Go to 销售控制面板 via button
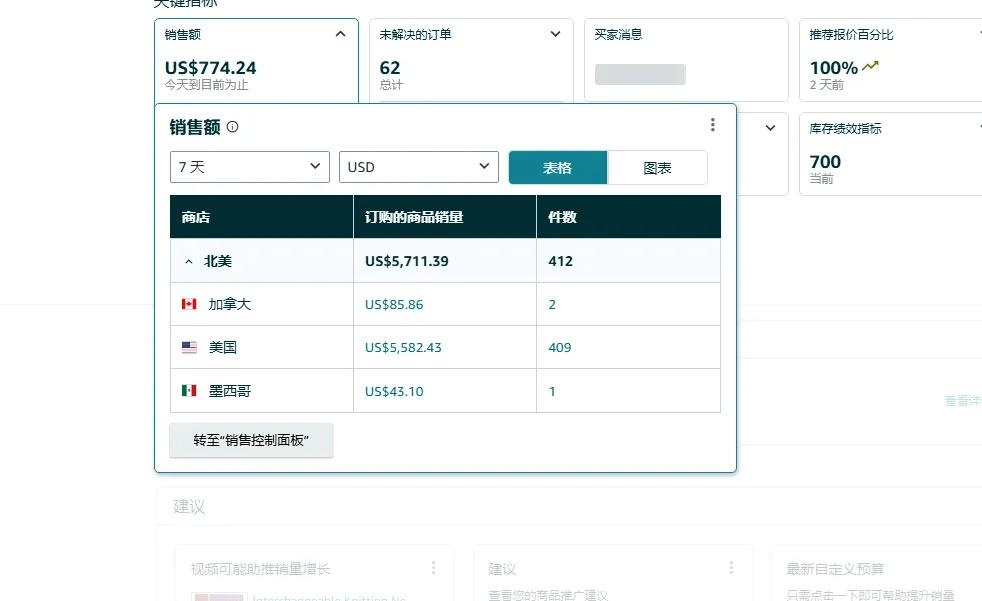 tap(251, 440)
